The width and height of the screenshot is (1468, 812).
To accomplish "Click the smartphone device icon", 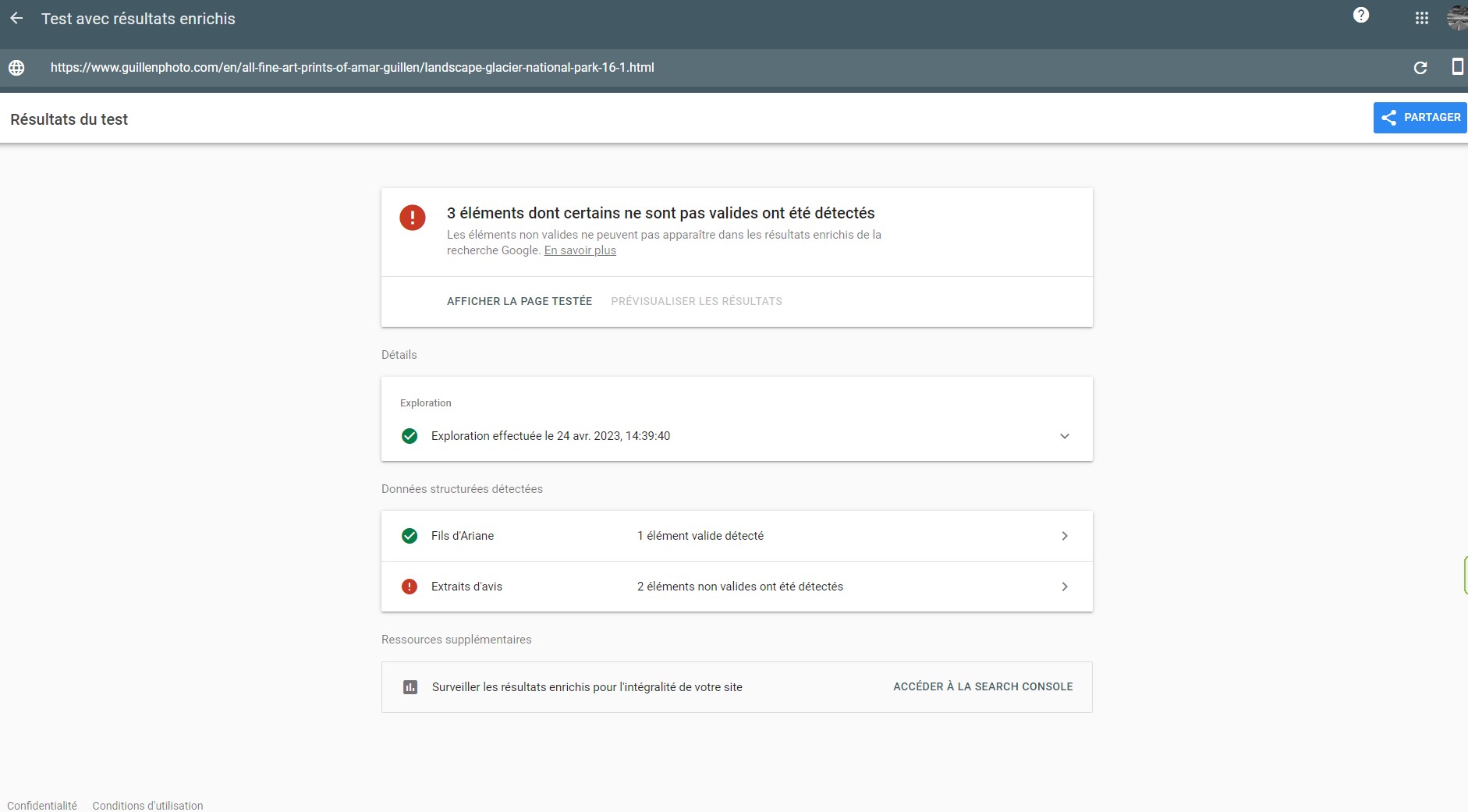I will (1456, 67).
